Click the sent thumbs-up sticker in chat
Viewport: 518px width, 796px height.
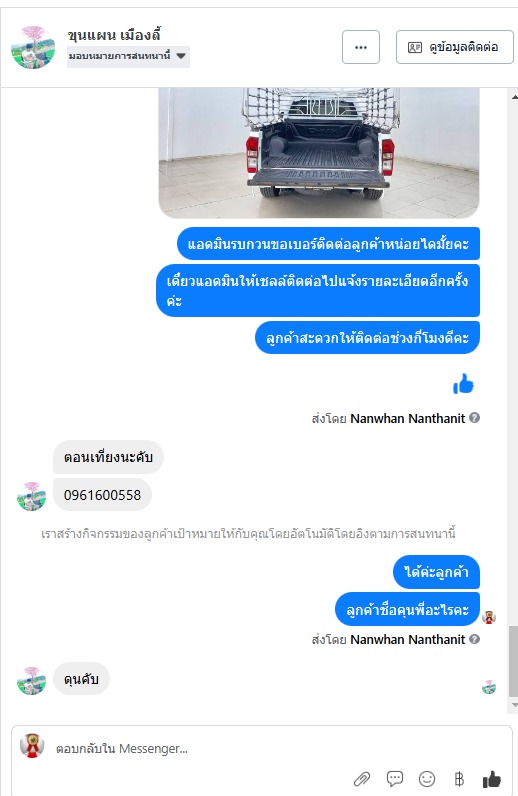pyautogui.click(x=463, y=384)
